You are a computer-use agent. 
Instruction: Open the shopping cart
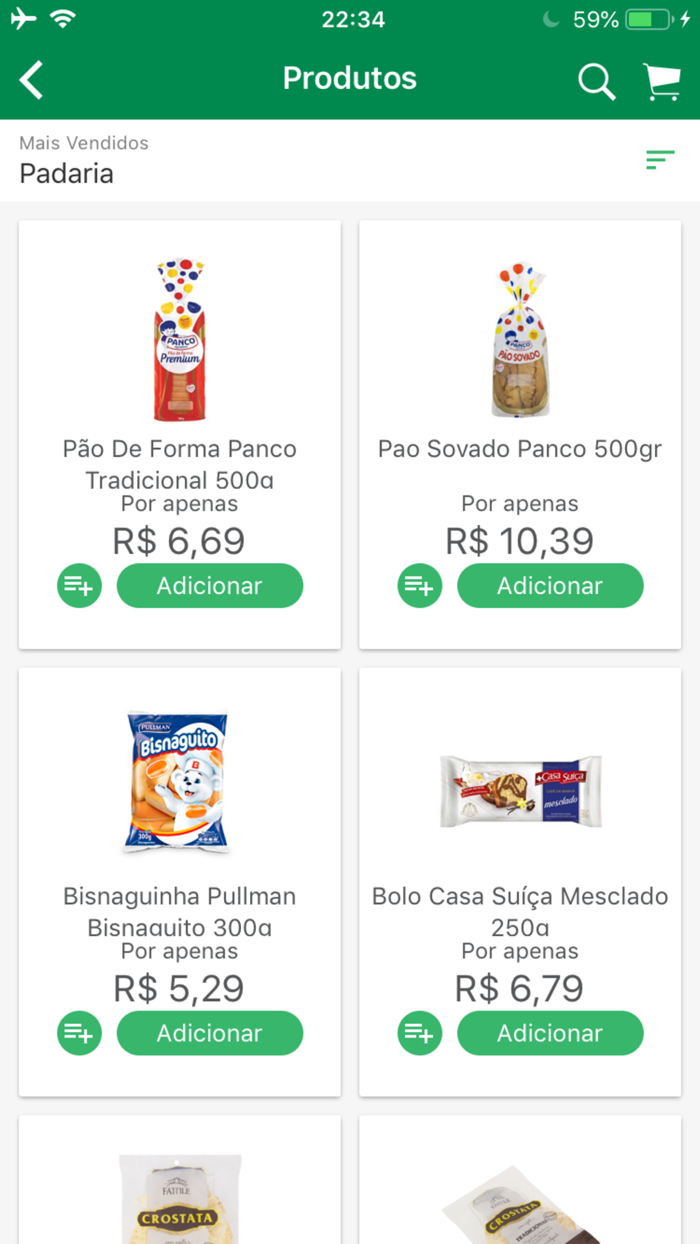click(x=661, y=80)
